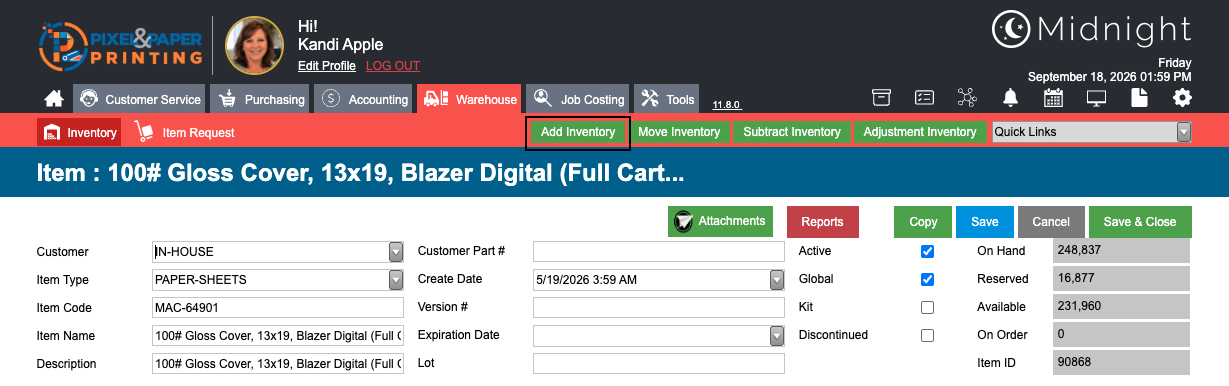This screenshot has width=1229, height=386.
Task: Uncheck the Active checkbox
Action: [x=927, y=251]
